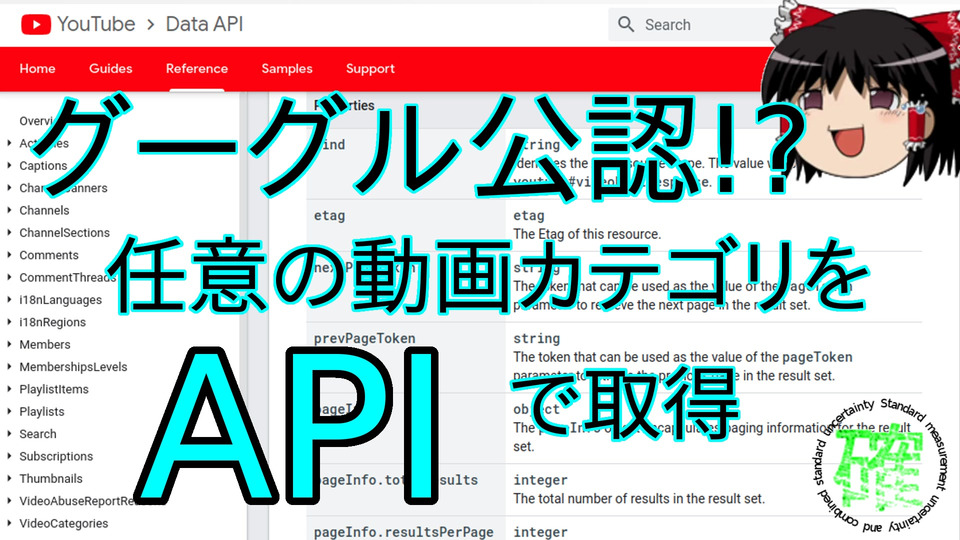The width and height of the screenshot is (960, 540).
Task: Expand the MembershipsLevels tree arrow
Action: point(9,367)
